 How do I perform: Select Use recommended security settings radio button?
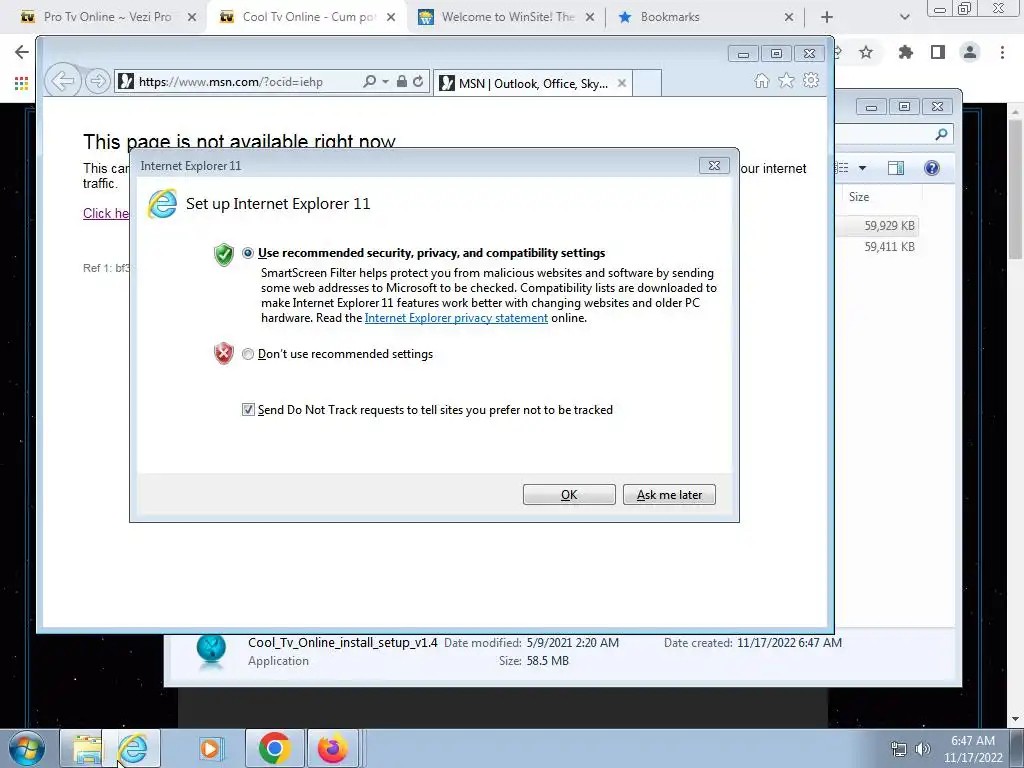(248, 253)
